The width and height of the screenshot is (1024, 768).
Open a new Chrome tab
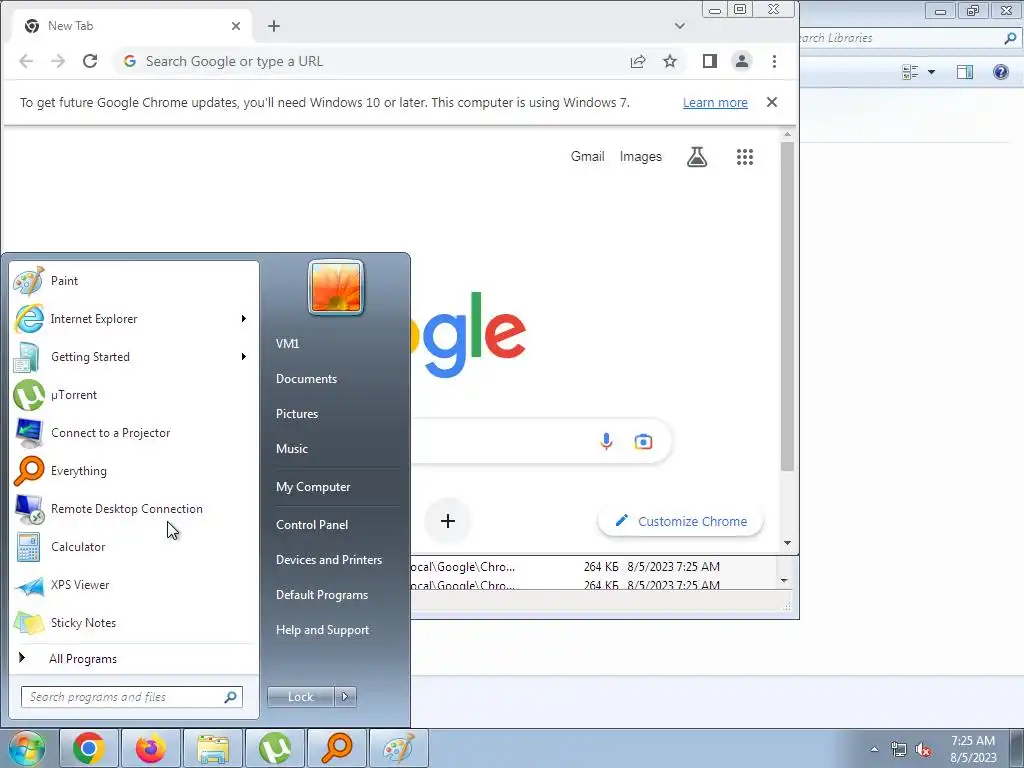pos(274,26)
